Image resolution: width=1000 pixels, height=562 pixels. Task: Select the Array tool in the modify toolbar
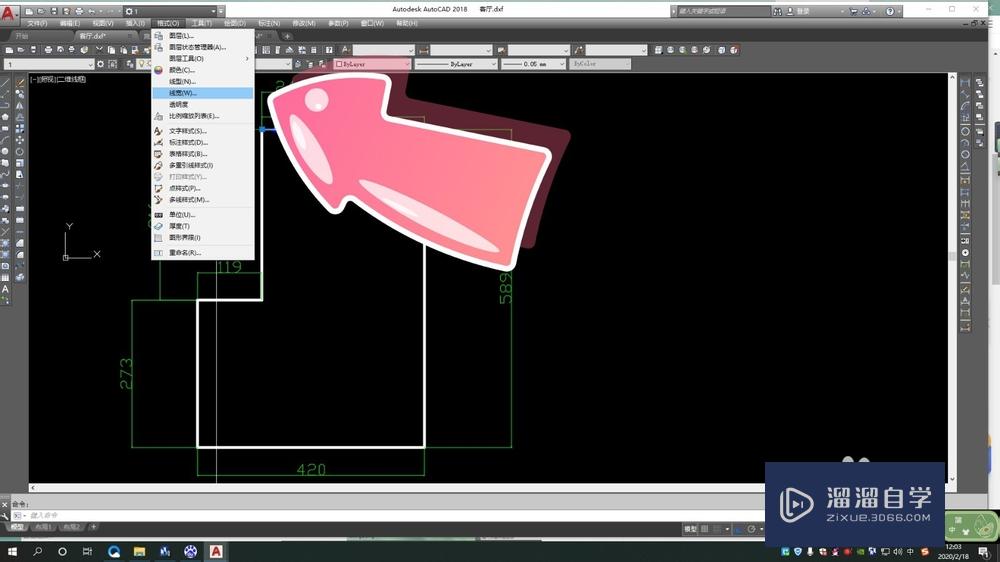pos(20,128)
